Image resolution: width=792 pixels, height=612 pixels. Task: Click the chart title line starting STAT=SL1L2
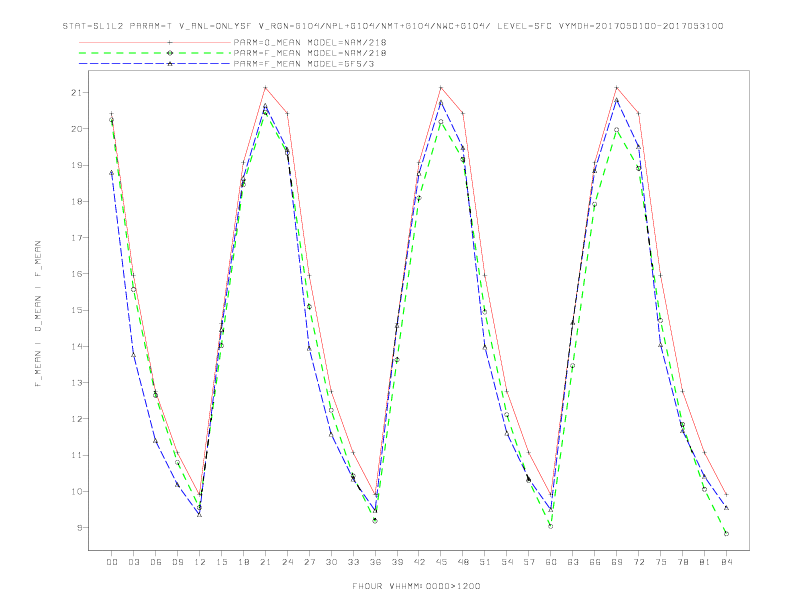point(393,26)
